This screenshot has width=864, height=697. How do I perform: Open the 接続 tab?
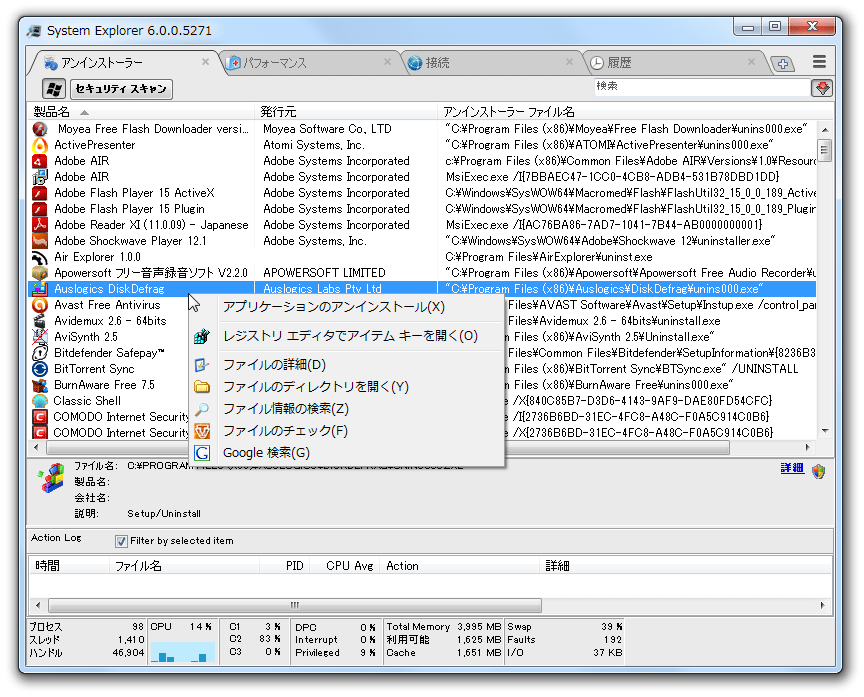(x=492, y=63)
